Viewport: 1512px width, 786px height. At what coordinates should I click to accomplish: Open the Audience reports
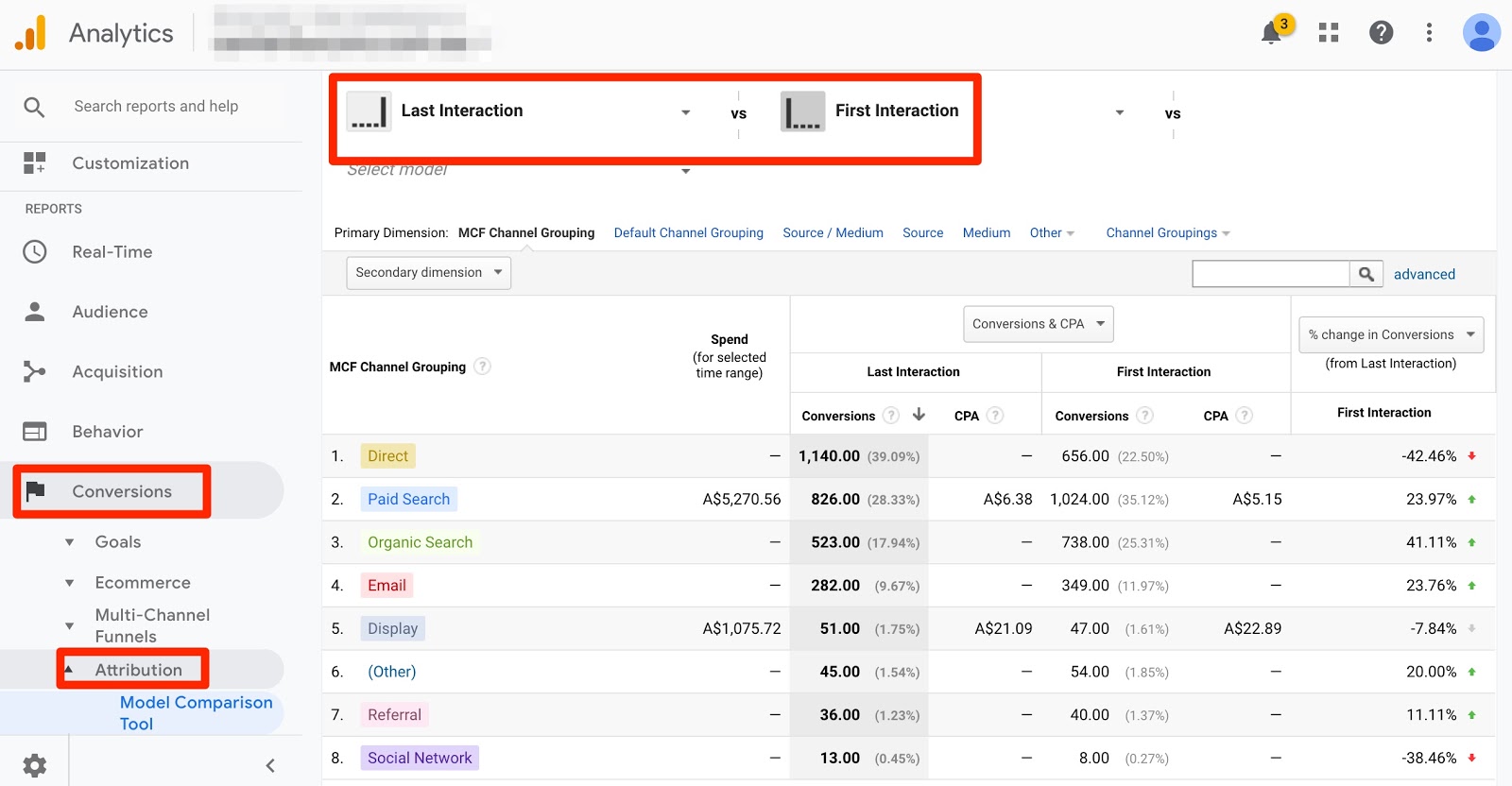(x=110, y=312)
